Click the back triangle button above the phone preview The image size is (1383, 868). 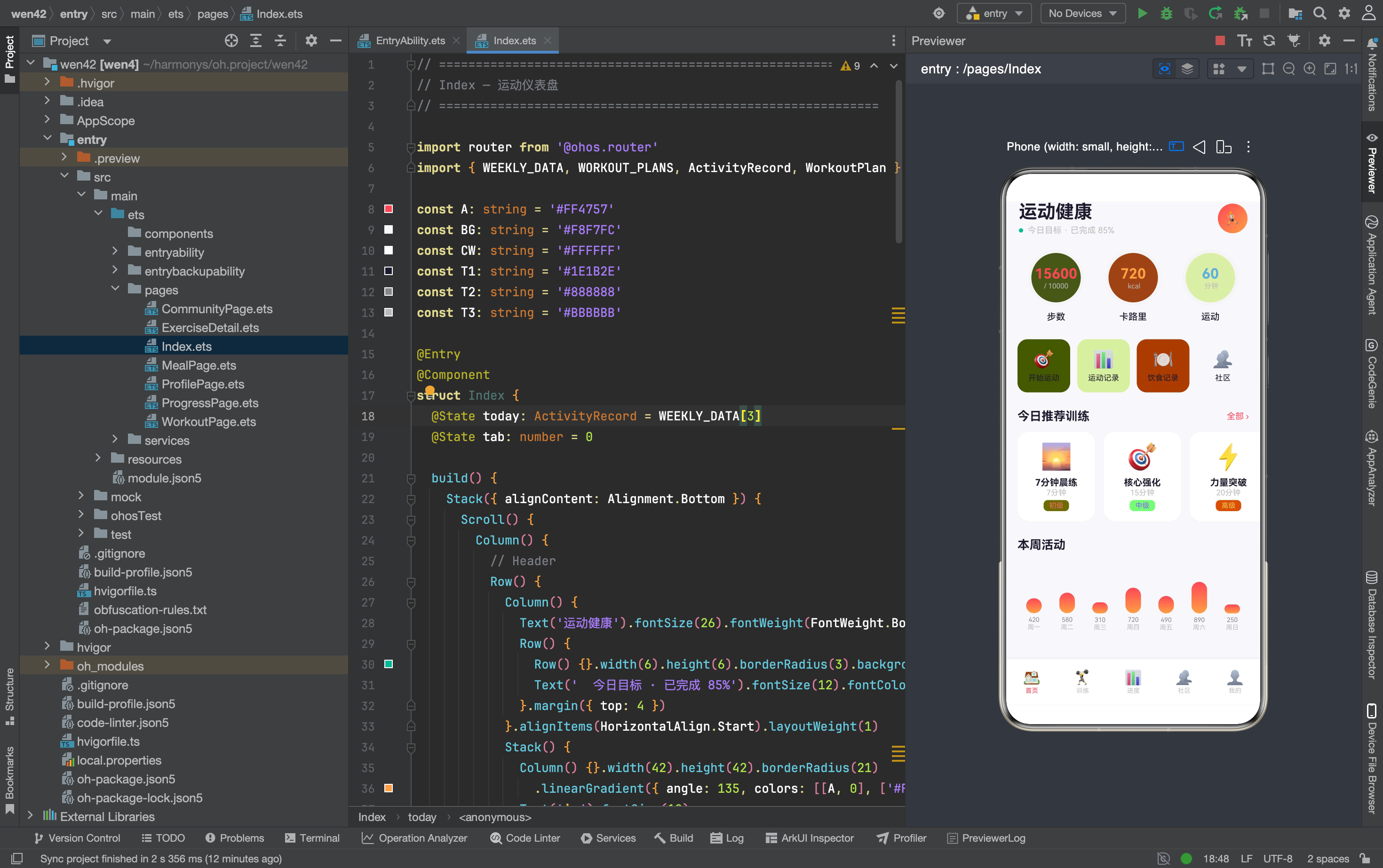(x=1199, y=147)
